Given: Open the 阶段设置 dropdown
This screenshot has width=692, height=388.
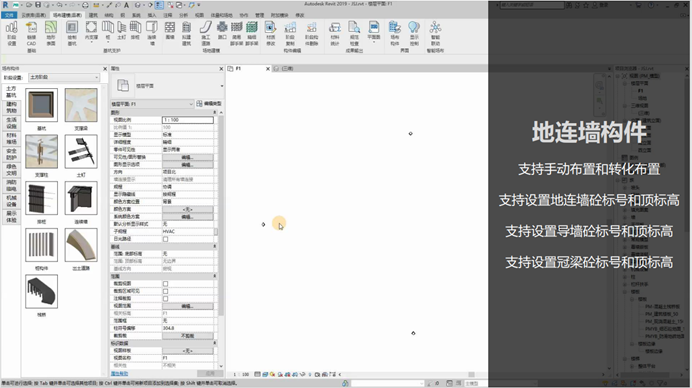Looking at the screenshot, I should (x=64, y=77).
